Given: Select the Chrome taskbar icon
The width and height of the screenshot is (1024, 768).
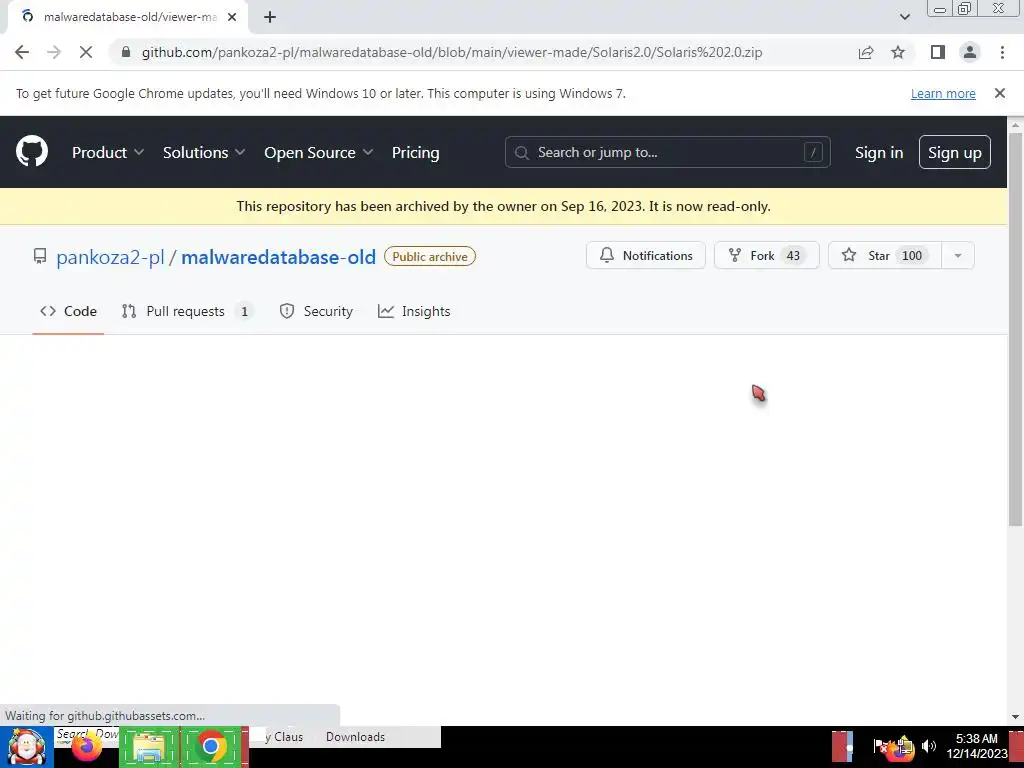Looking at the screenshot, I should tap(210, 747).
